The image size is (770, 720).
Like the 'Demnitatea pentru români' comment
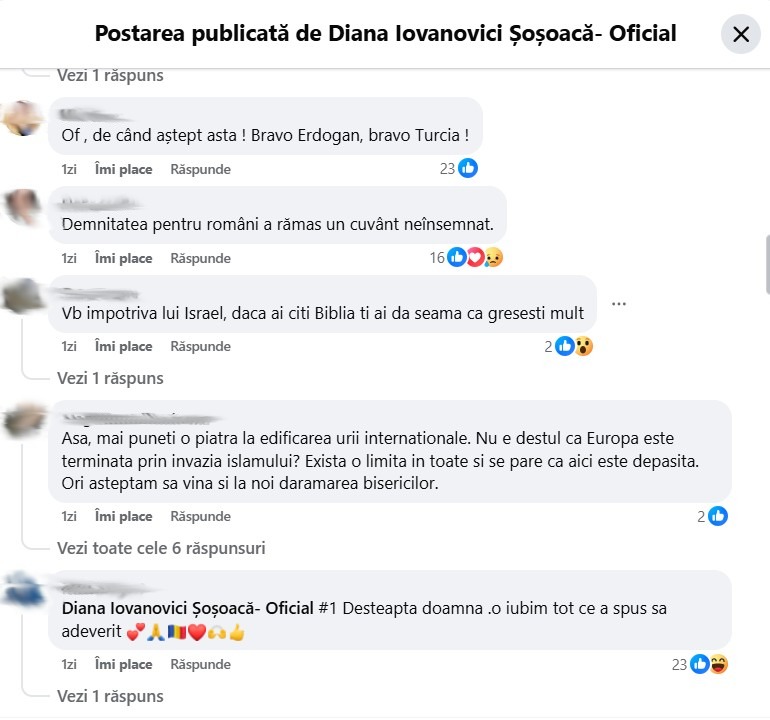(x=123, y=258)
